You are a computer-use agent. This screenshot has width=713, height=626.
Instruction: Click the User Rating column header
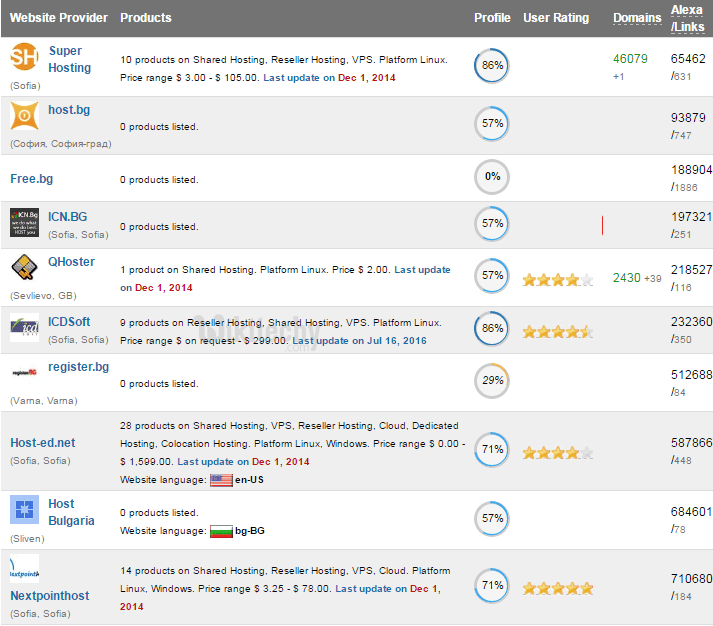point(556,18)
